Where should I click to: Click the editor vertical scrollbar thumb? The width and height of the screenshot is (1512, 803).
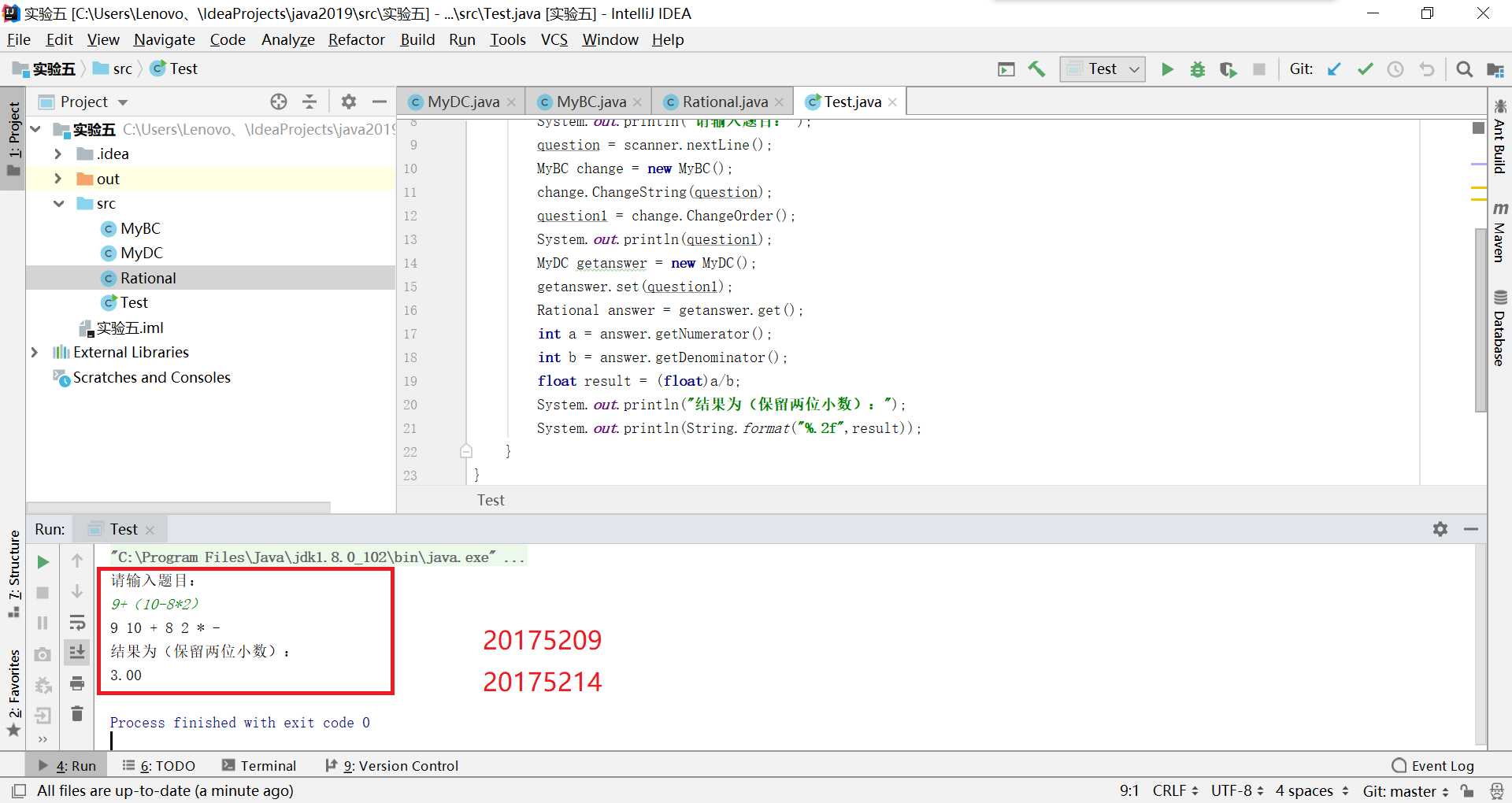tap(1479, 319)
